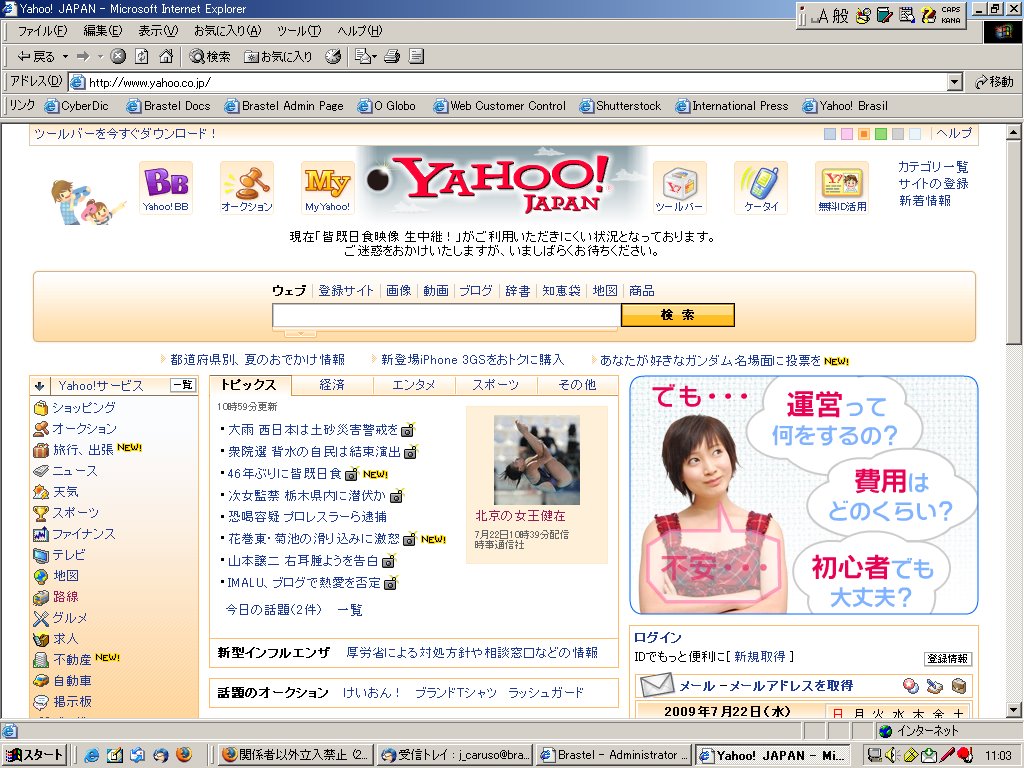Click the 一覧 button in services header
The image size is (1024, 768).
pyautogui.click(x=183, y=385)
